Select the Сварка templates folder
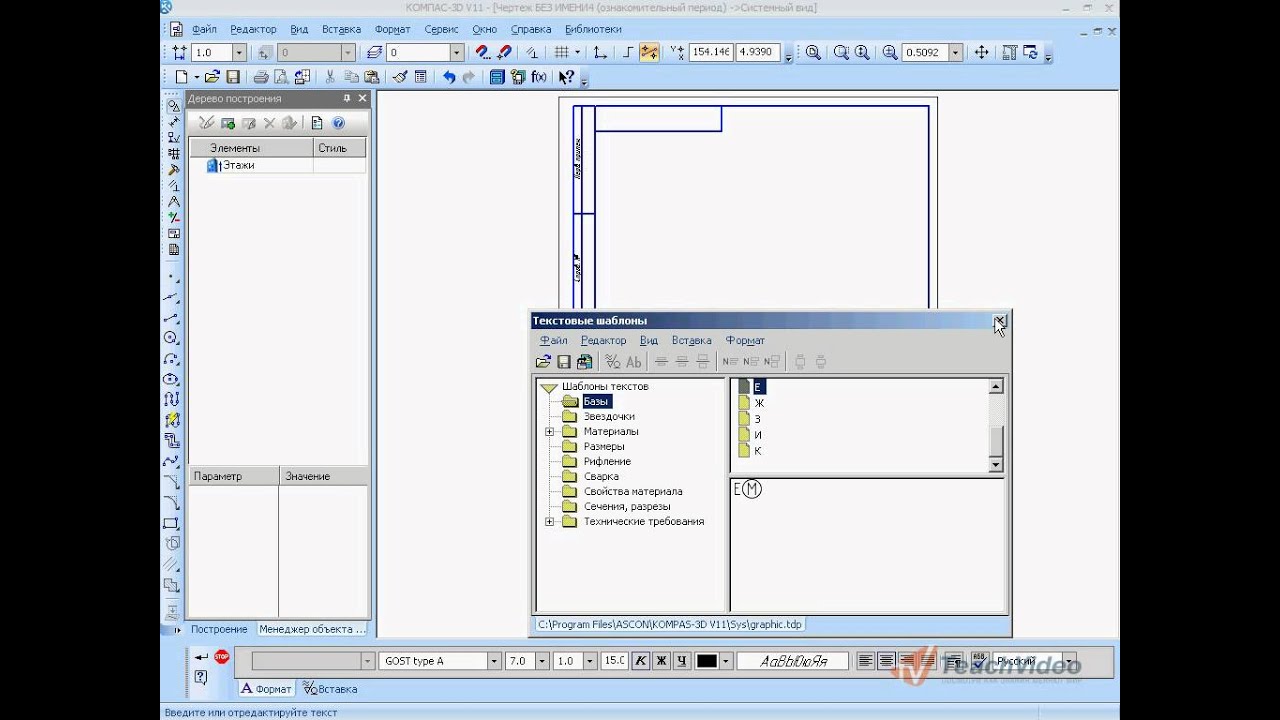1280x720 pixels. (x=601, y=476)
